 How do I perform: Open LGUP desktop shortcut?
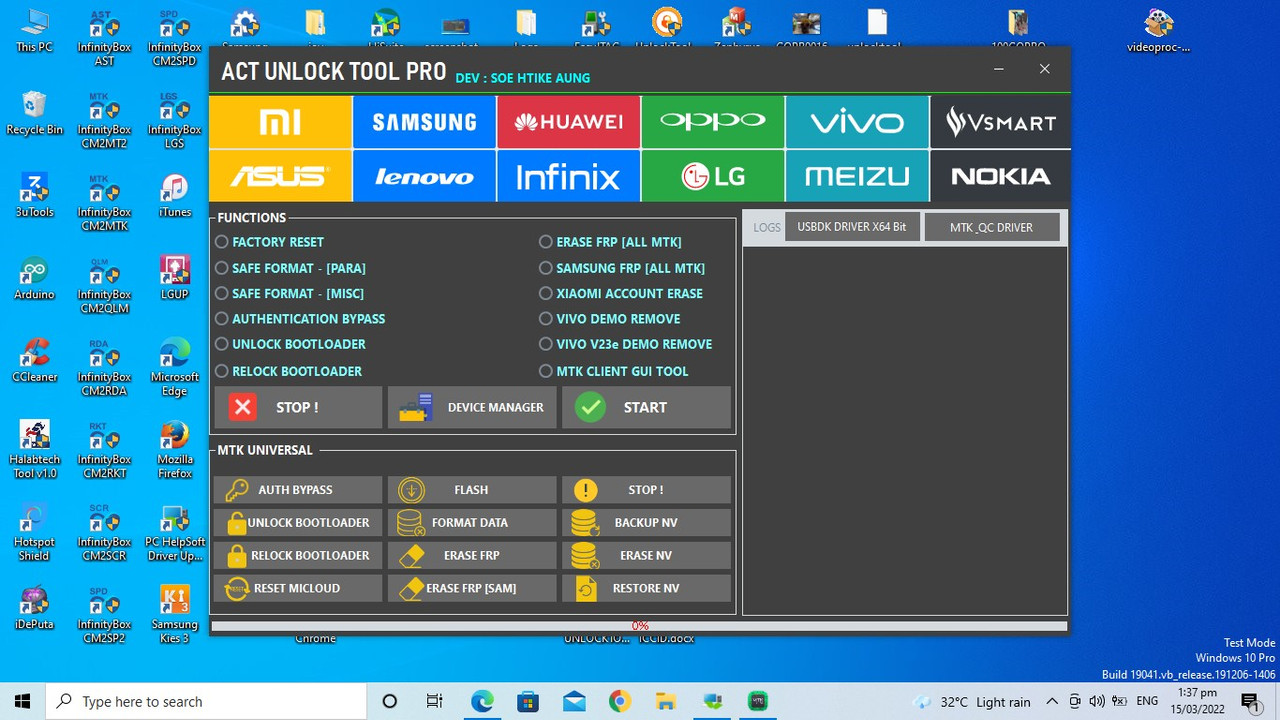(175, 279)
